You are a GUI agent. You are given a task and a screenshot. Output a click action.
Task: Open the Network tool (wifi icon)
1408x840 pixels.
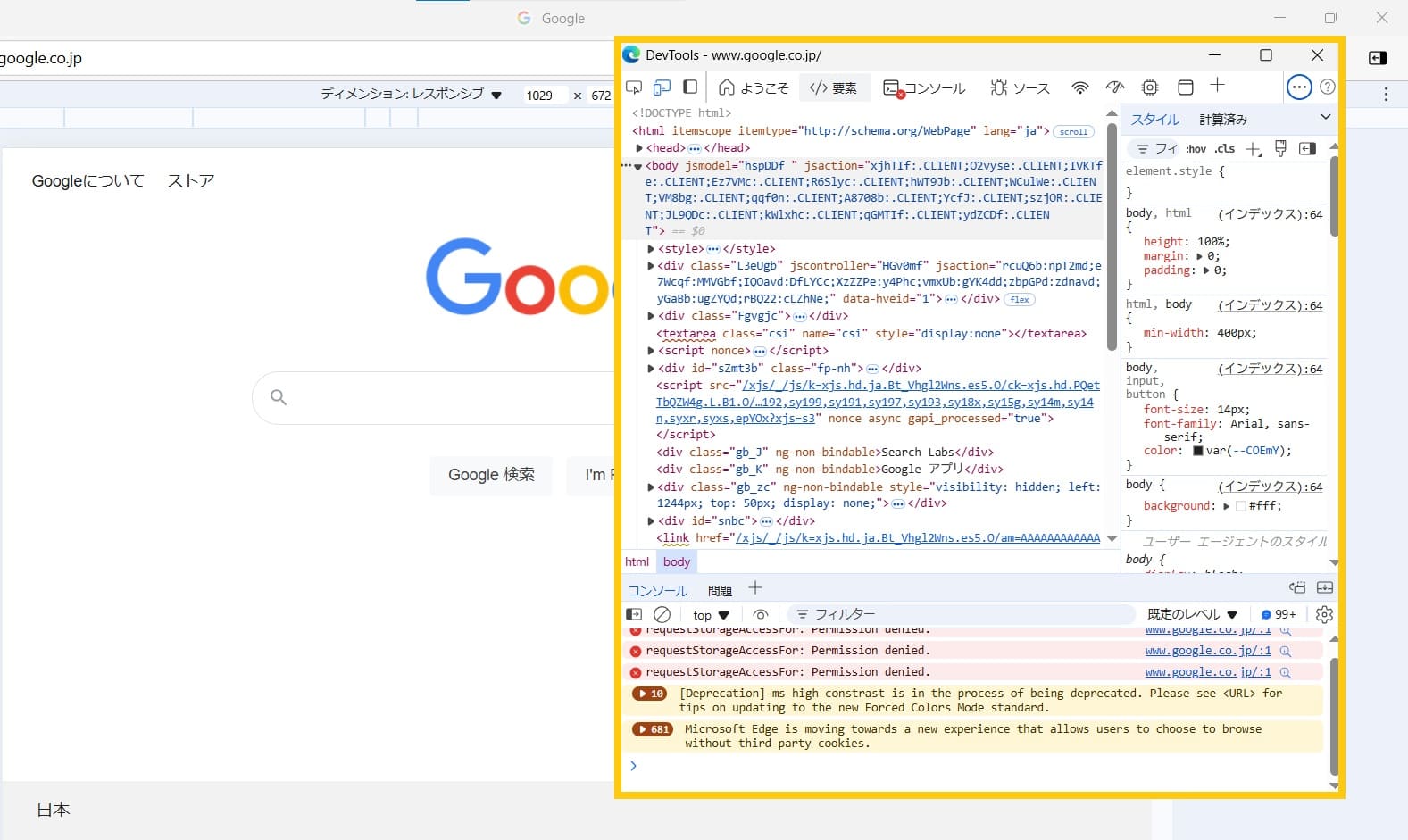coord(1080,87)
